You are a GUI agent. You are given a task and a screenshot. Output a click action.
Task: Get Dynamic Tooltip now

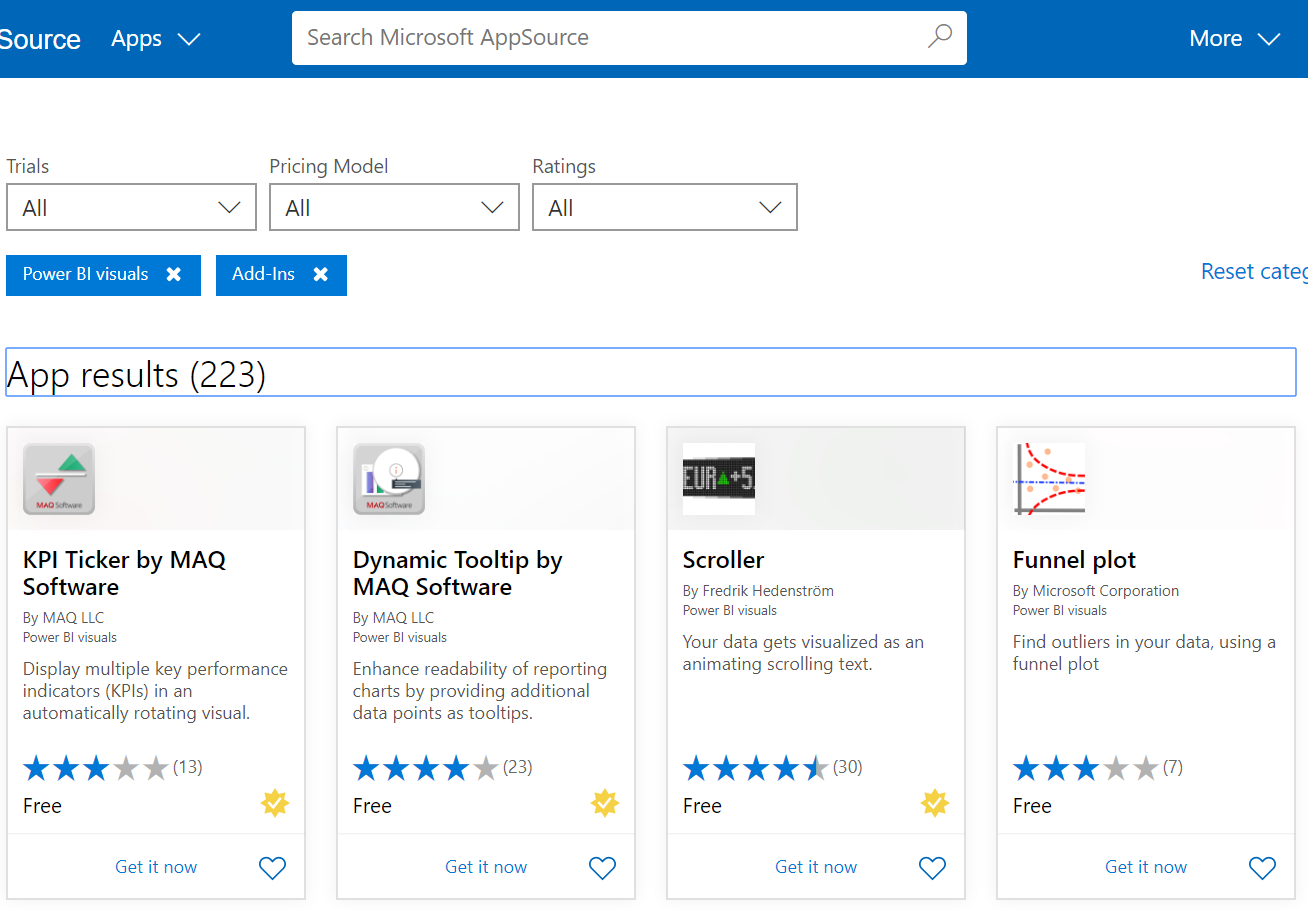(x=486, y=867)
